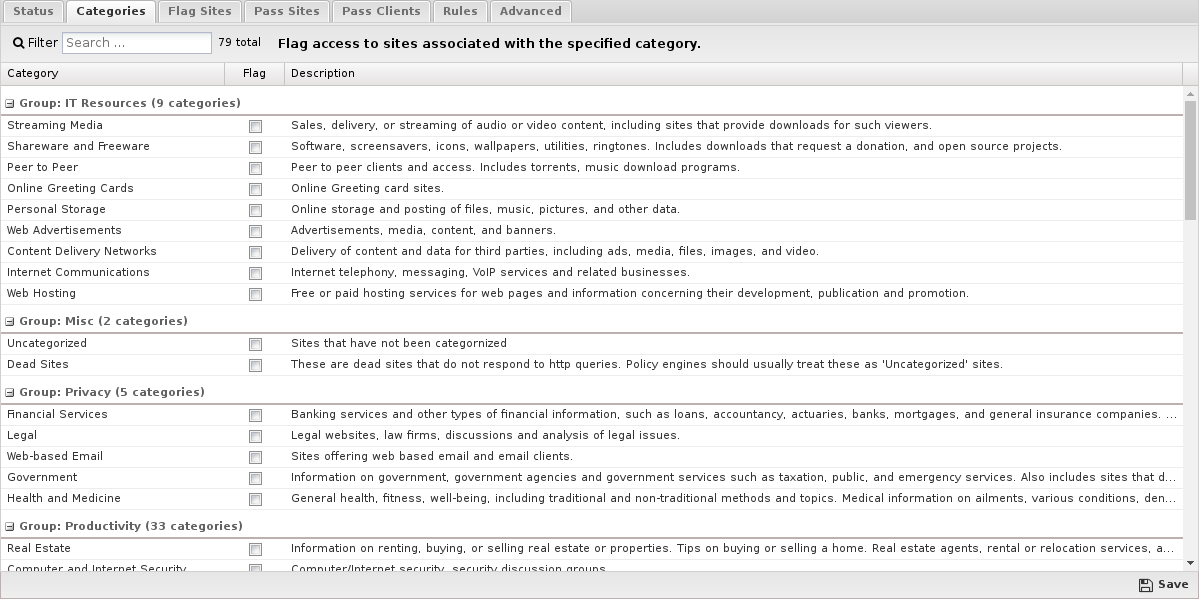Click into the Filter search field
1199x599 pixels.
[137, 43]
